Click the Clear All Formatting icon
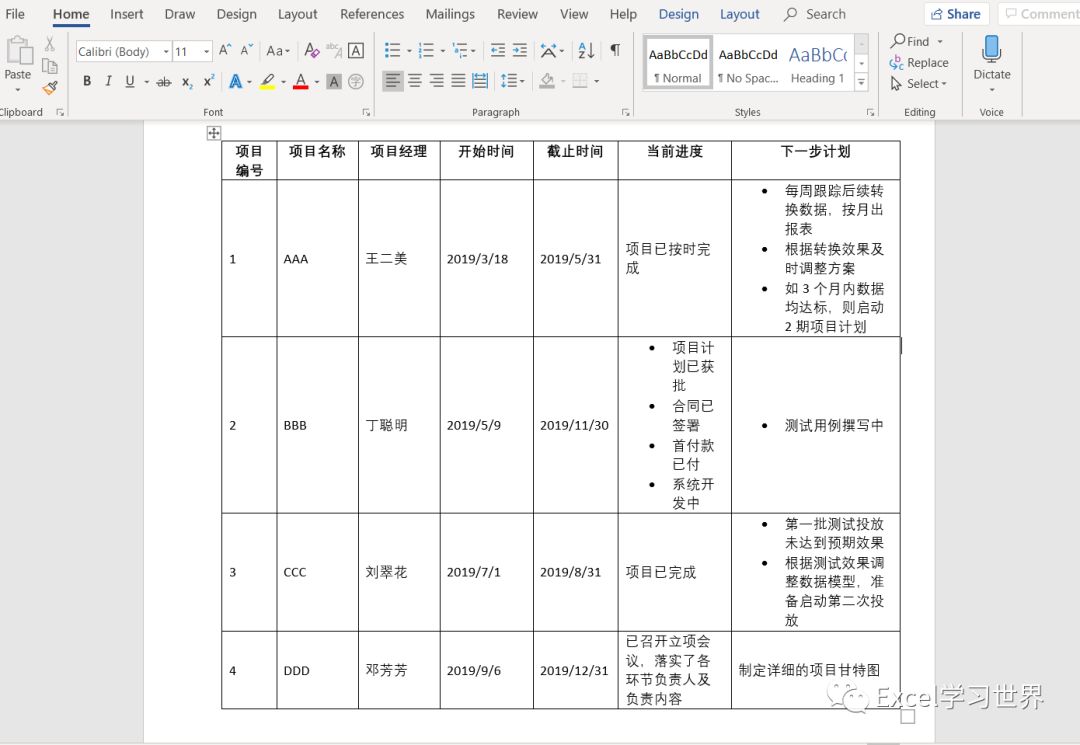 pyautogui.click(x=312, y=51)
